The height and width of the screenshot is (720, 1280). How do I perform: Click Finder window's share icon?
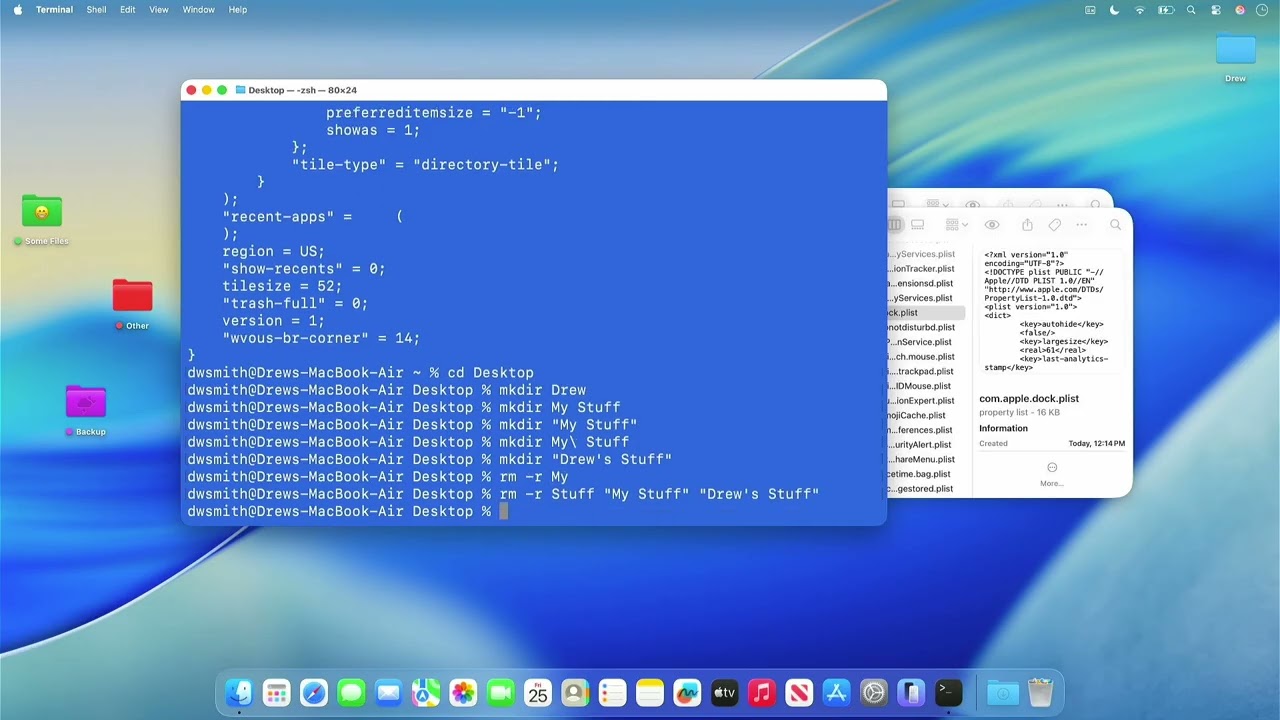(x=1027, y=225)
